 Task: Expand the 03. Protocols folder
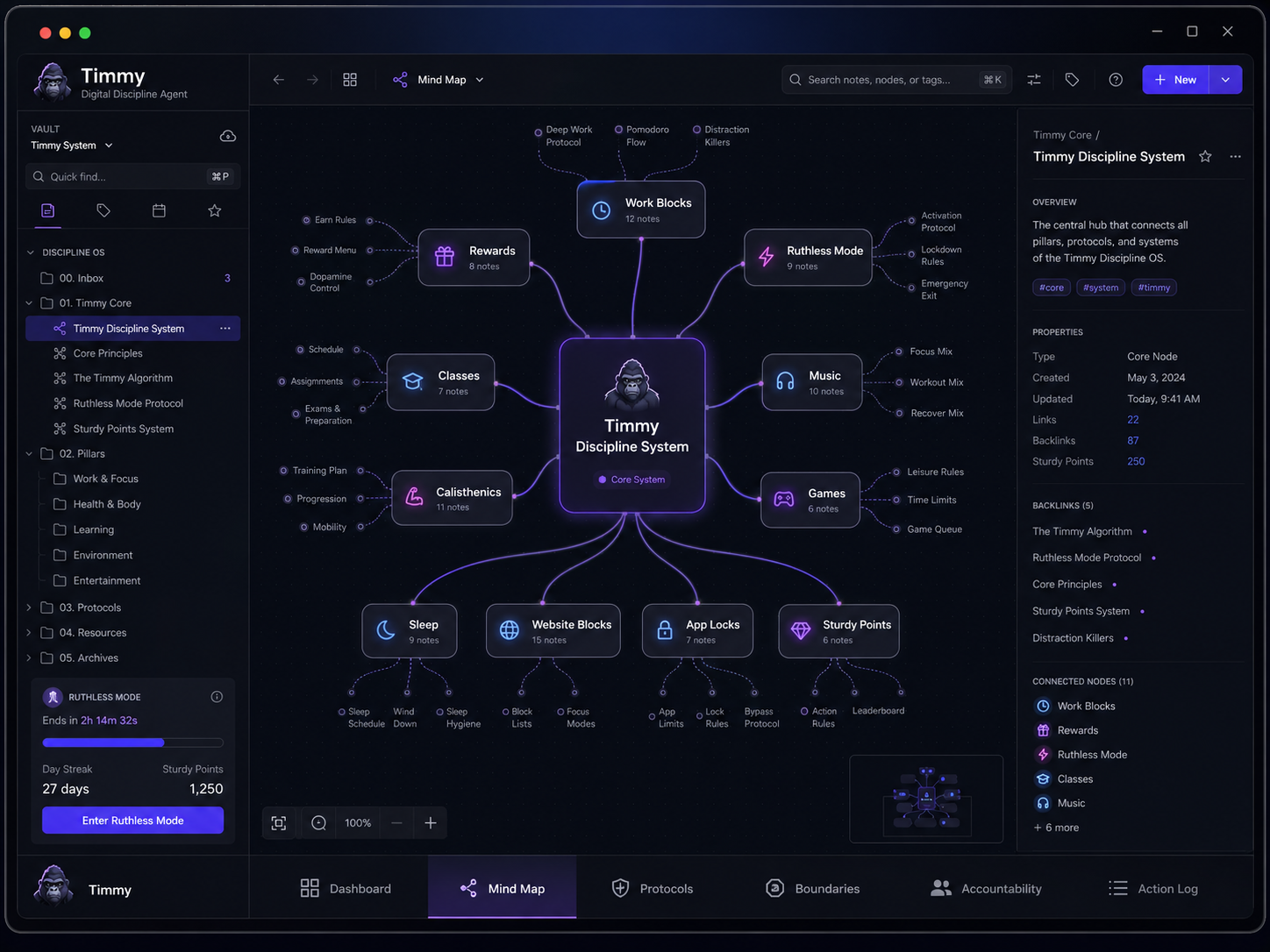click(x=29, y=607)
